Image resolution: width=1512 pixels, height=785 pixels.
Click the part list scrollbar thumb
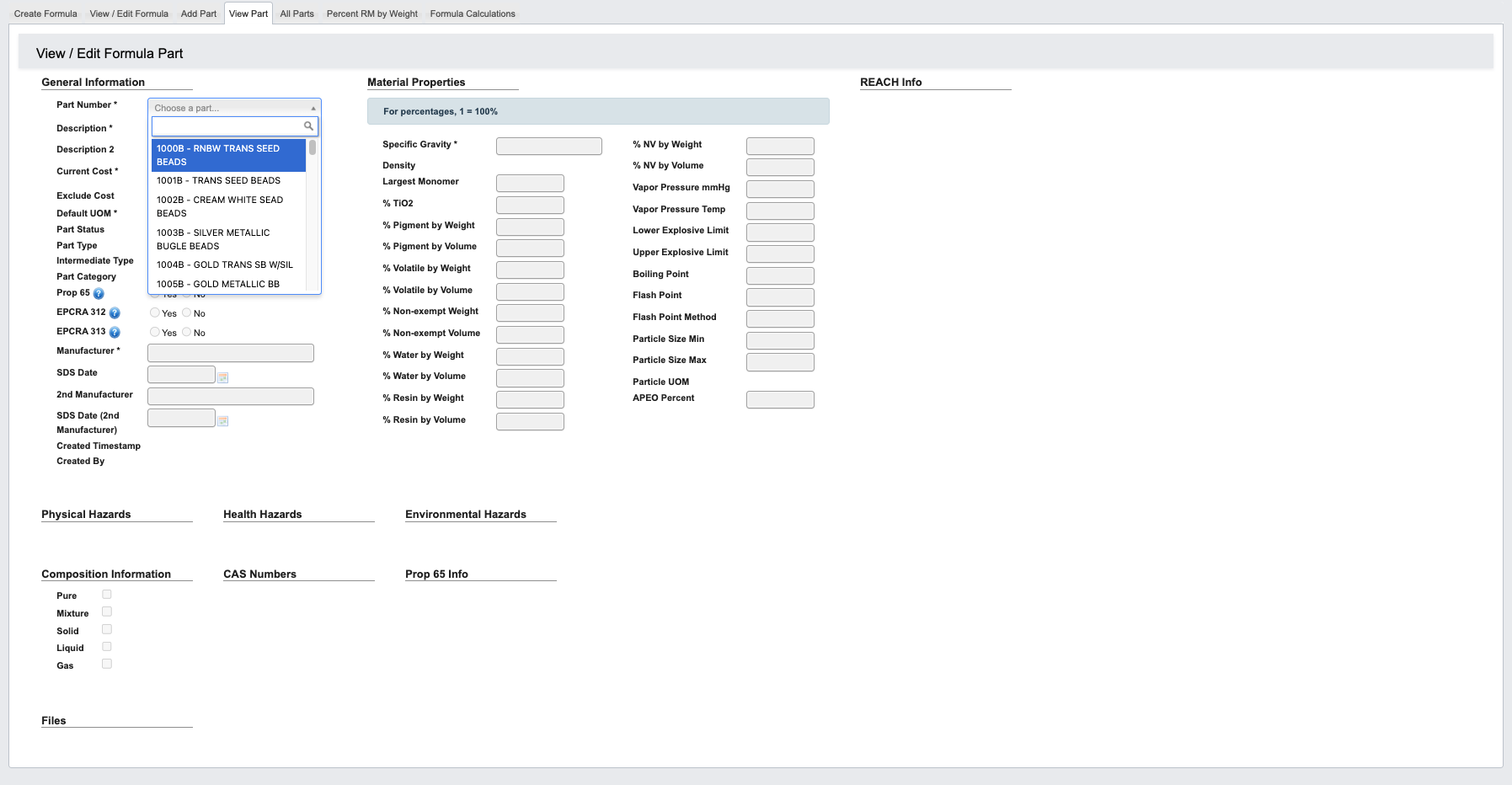pyautogui.click(x=313, y=147)
